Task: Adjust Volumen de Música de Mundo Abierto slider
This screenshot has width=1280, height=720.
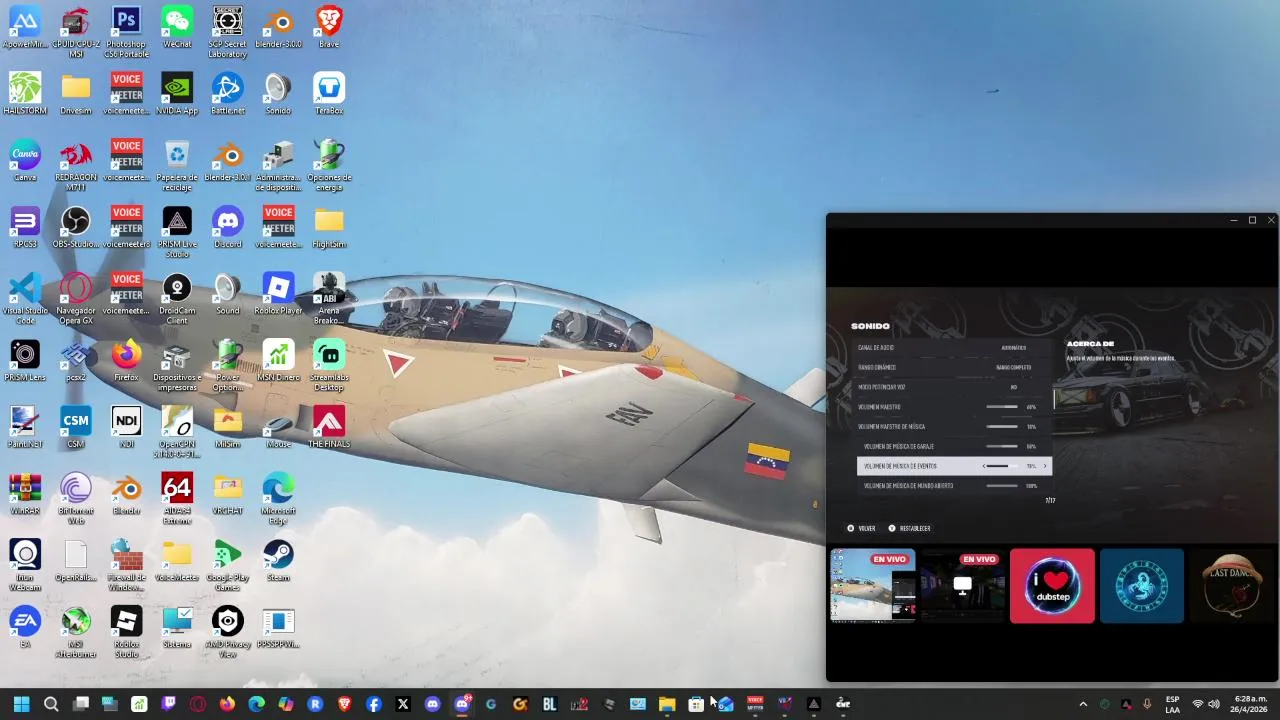Action: click(x=1001, y=486)
